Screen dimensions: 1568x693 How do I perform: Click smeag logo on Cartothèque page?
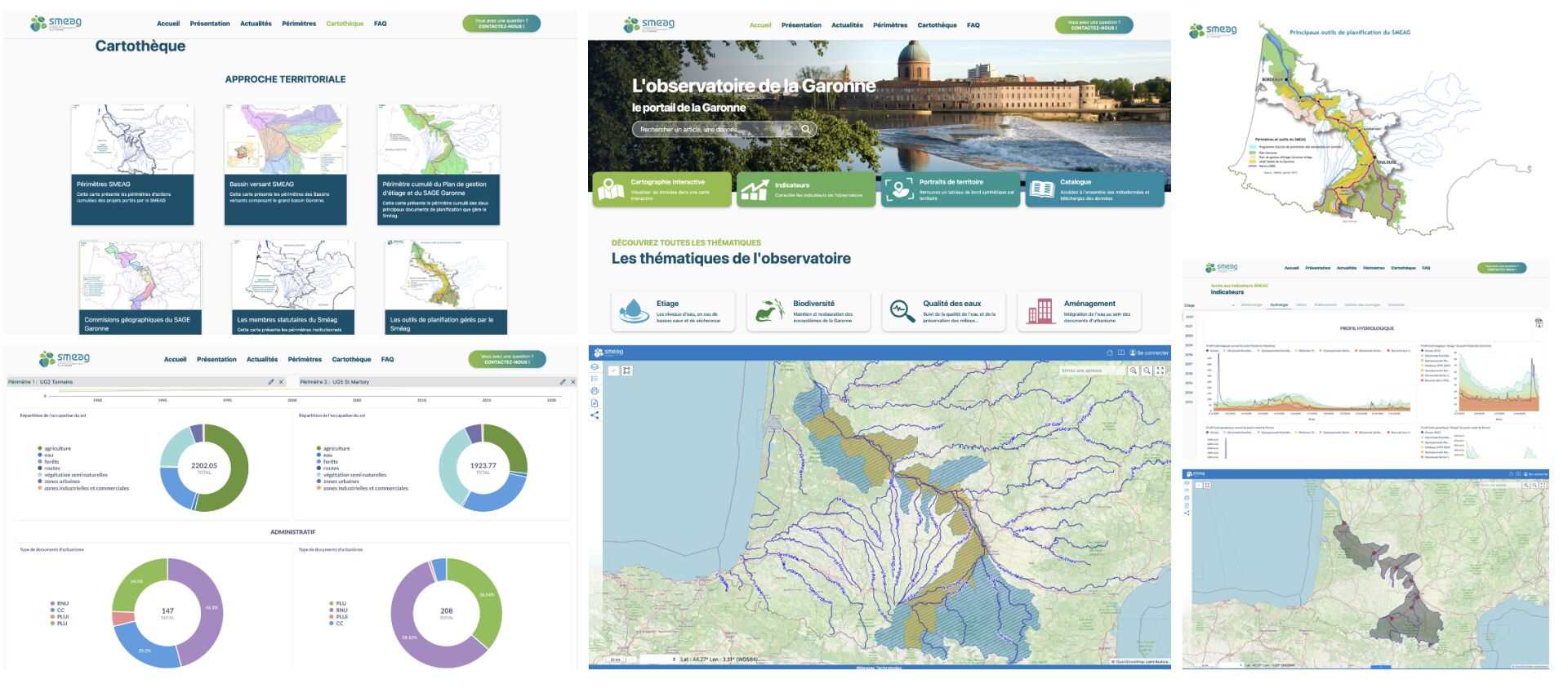tap(56, 24)
